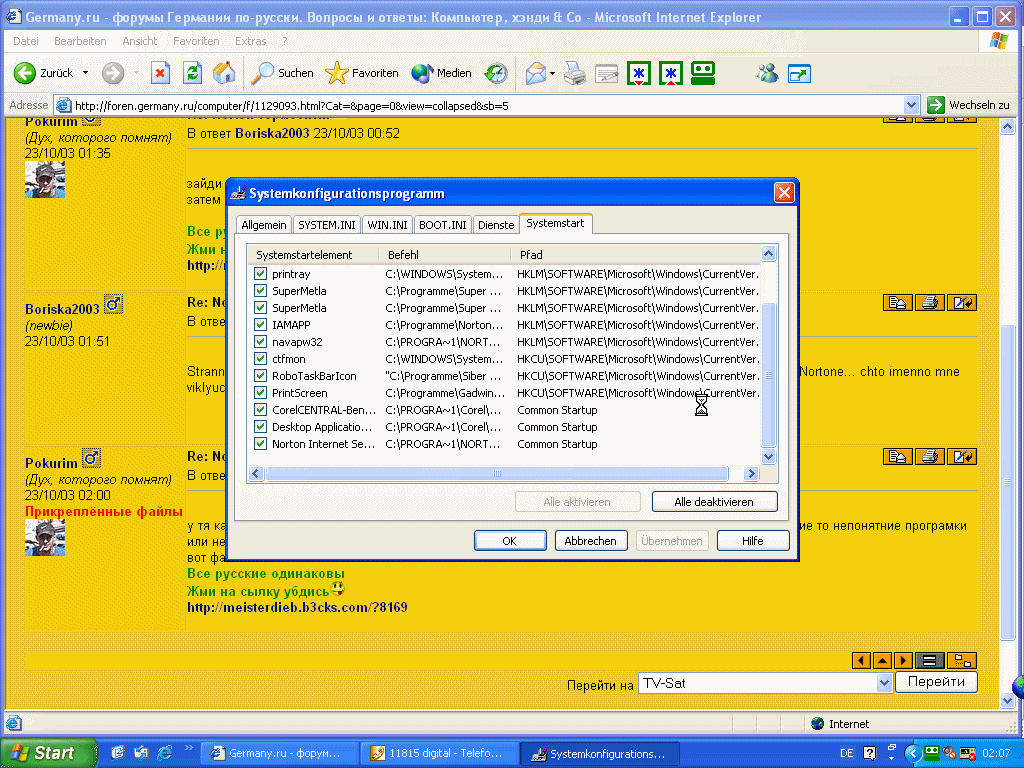The height and width of the screenshot is (768, 1024).
Task: Click the startup list vertical scrollbar thumb
Action: coord(769,375)
